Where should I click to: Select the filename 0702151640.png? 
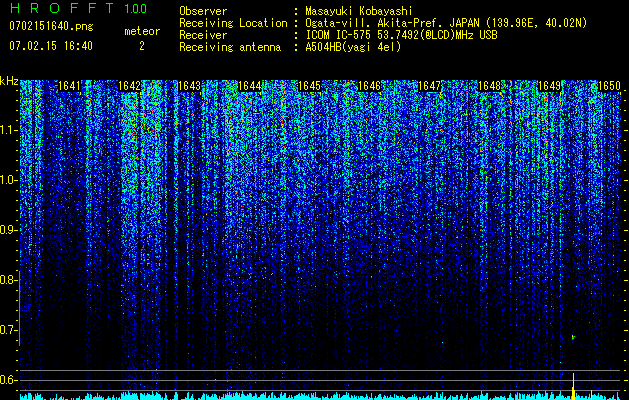(51, 26)
